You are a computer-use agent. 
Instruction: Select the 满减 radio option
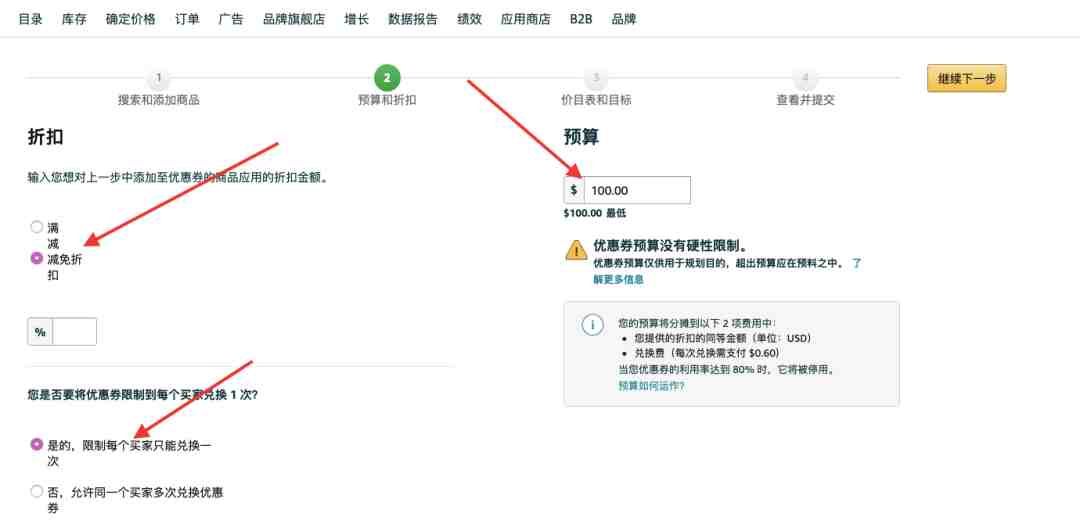point(37,227)
